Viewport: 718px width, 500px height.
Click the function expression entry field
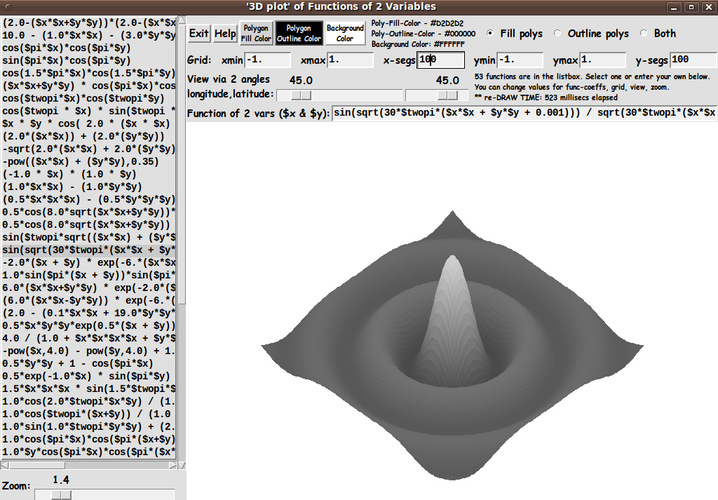525,113
